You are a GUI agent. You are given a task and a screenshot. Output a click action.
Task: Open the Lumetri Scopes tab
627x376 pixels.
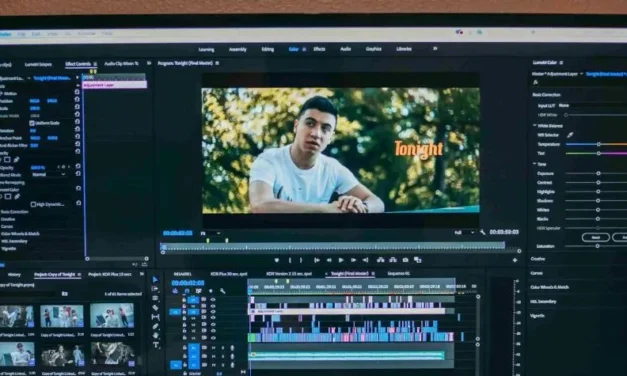(x=38, y=64)
